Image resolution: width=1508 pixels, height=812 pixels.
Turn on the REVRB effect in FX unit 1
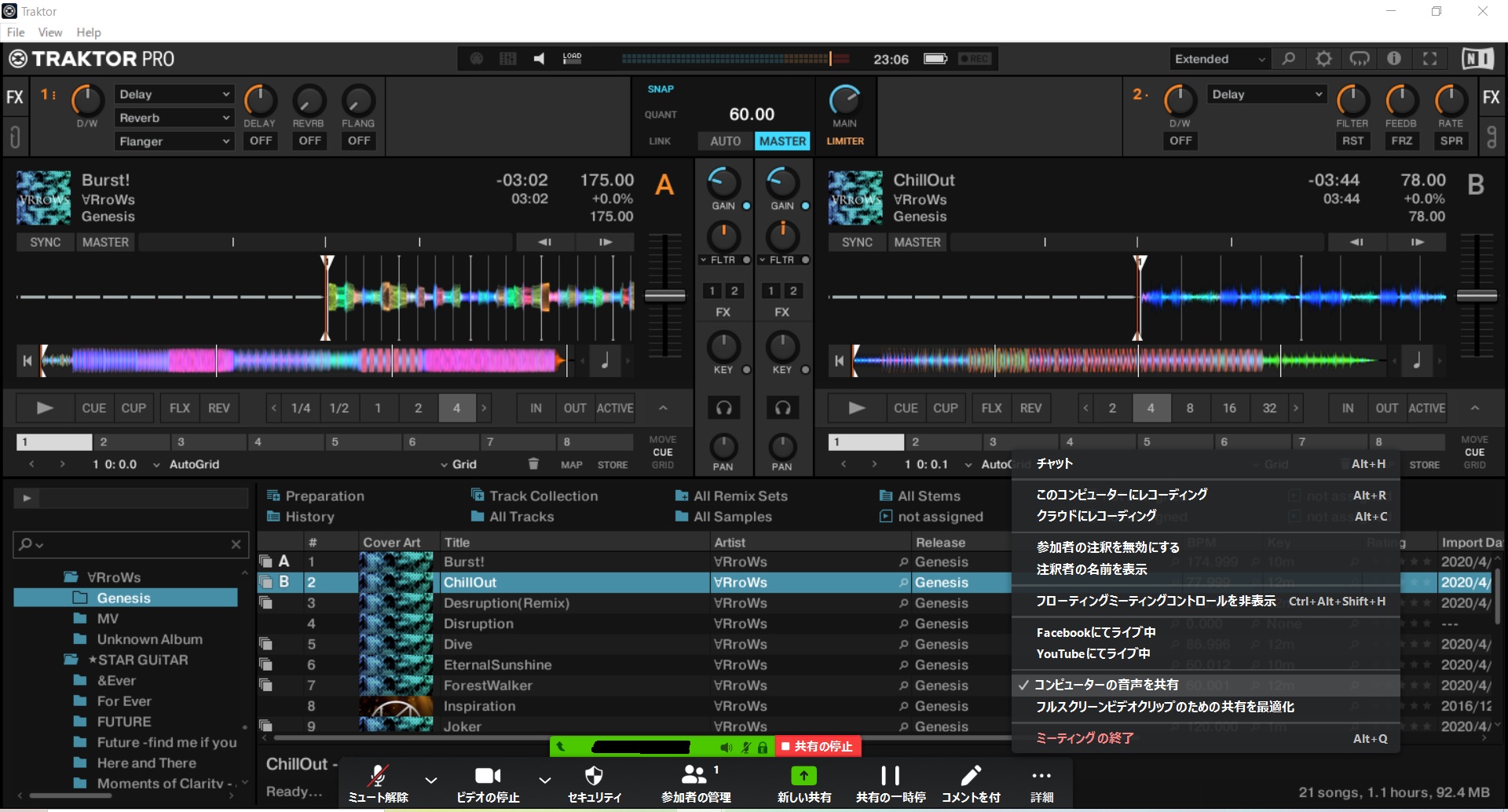click(309, 140)
